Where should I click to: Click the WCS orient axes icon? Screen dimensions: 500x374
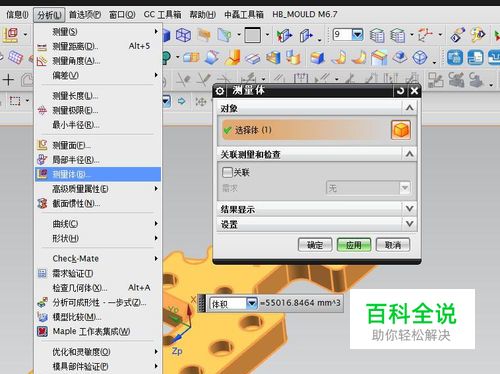(425, 35)
